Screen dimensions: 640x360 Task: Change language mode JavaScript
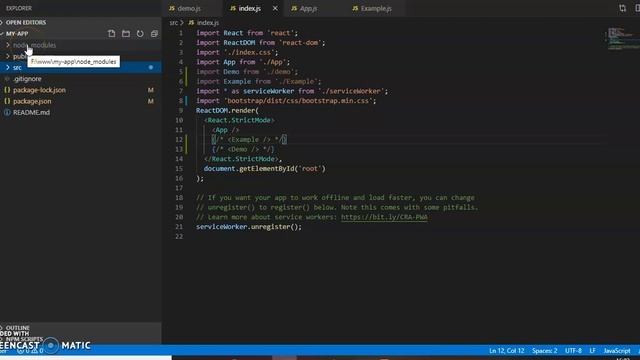pos(617,351)
